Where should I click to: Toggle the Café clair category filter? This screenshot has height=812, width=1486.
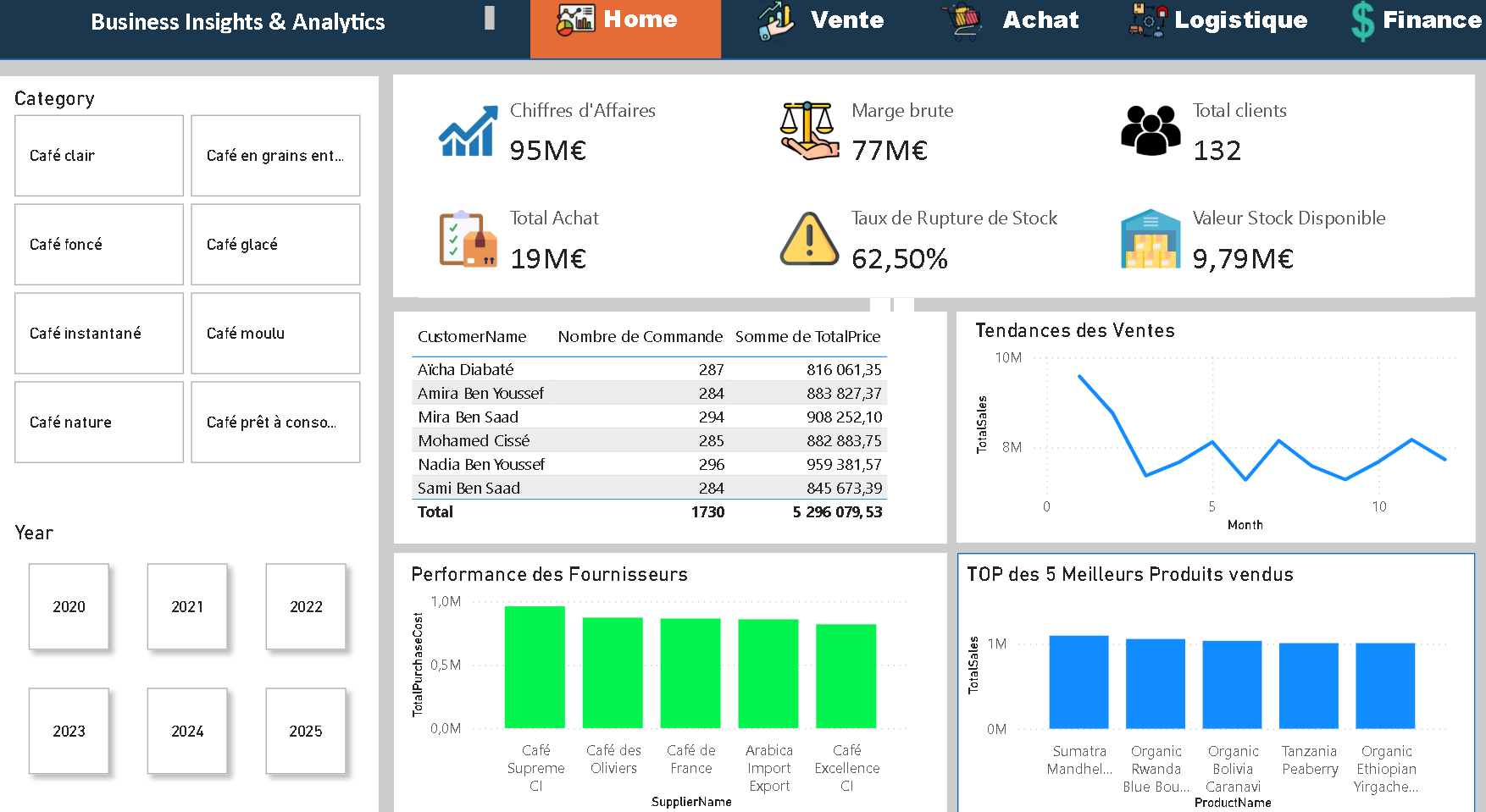click(98, 155)
